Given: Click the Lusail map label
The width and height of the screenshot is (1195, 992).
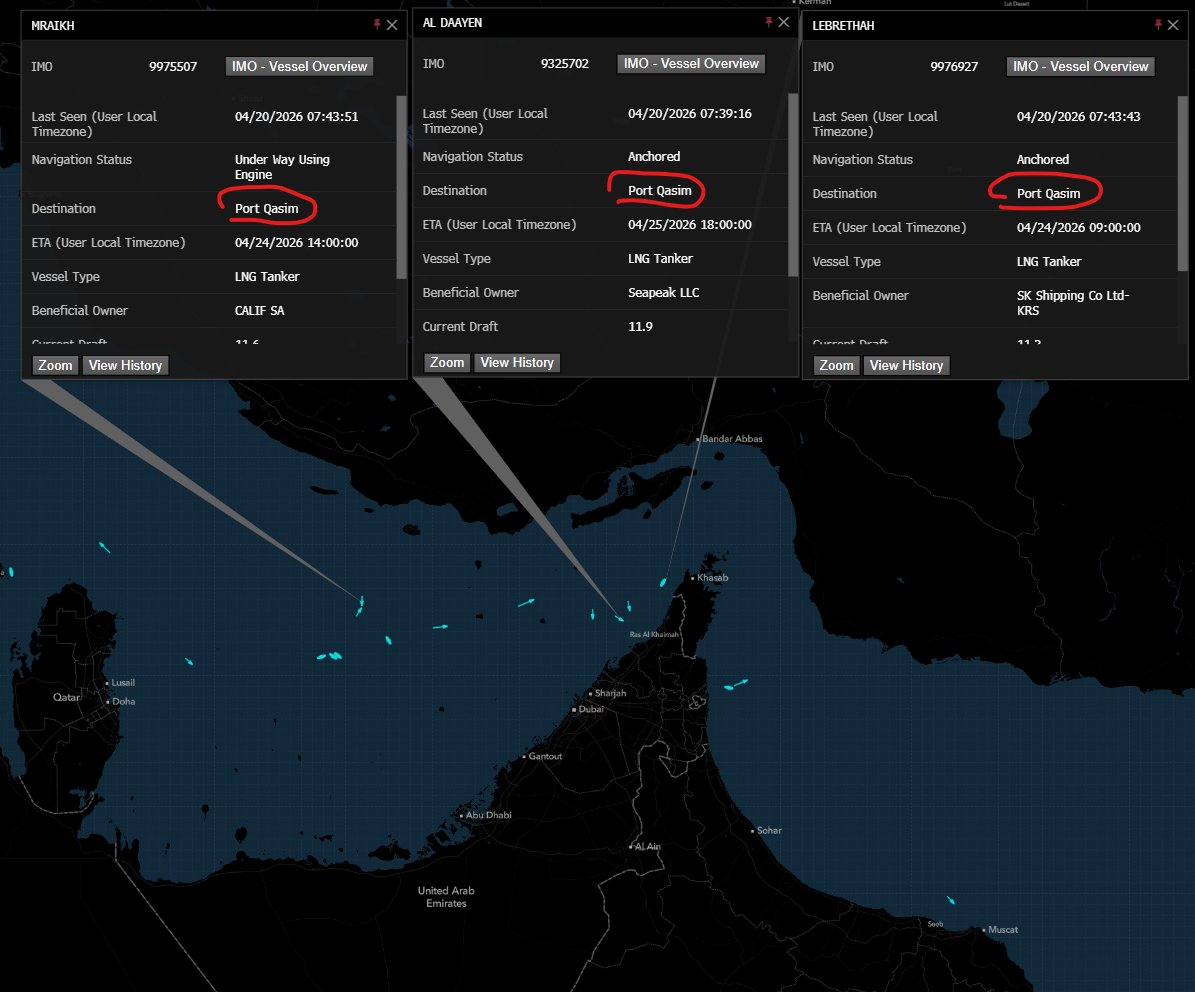Looking at the screenshot, I should [x=123, y=682].
